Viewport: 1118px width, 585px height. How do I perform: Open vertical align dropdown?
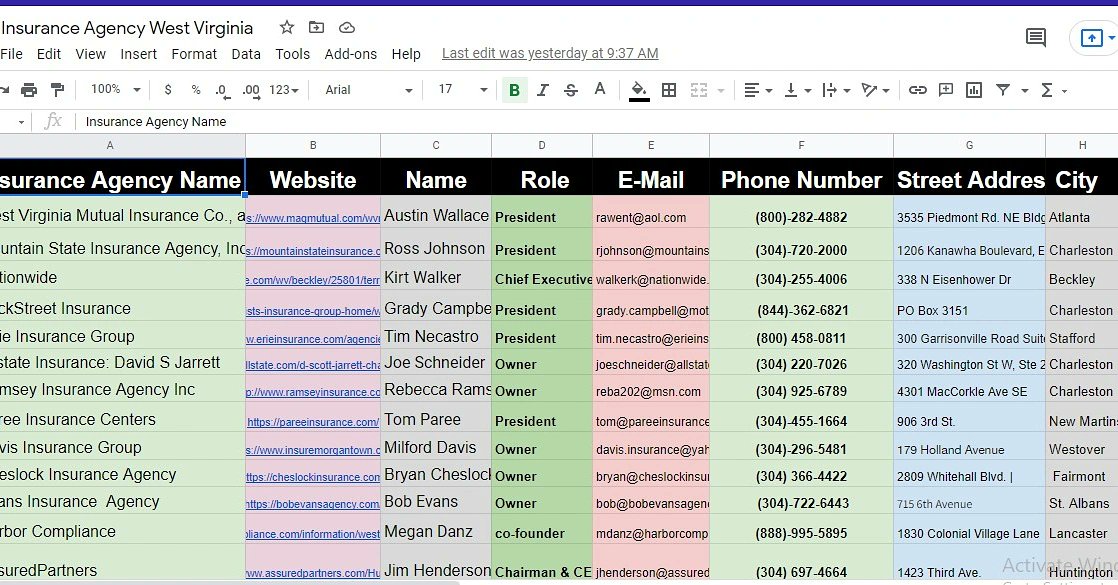click(797, 91)
